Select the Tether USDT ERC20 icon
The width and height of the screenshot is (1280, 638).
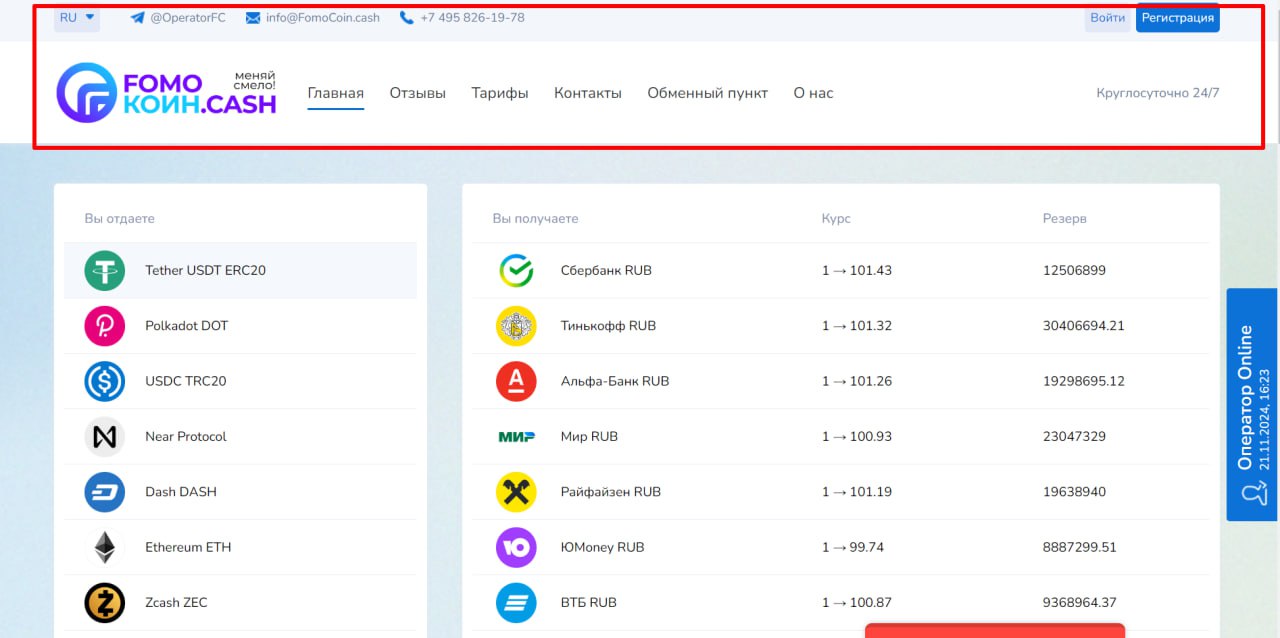click(x=105, y=271)
